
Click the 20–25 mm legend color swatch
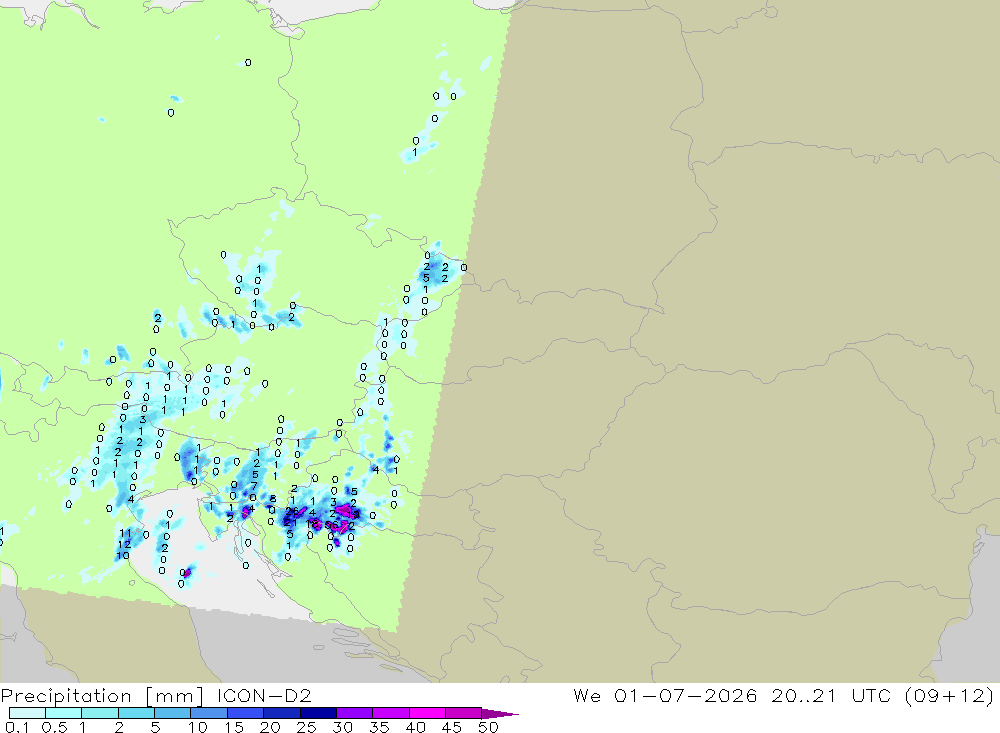pyautogui.click(x=282, y=713)
